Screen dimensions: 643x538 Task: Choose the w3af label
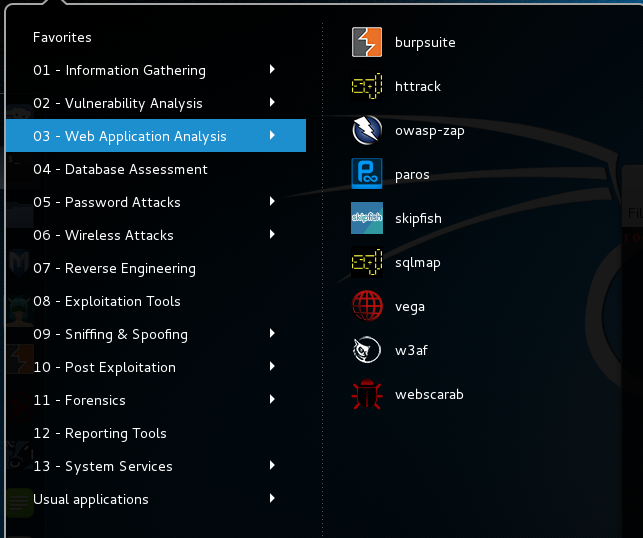[411, 350]
